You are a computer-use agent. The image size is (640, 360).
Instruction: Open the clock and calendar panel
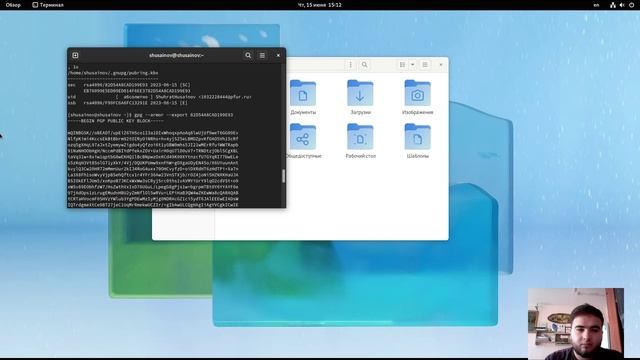320,5
